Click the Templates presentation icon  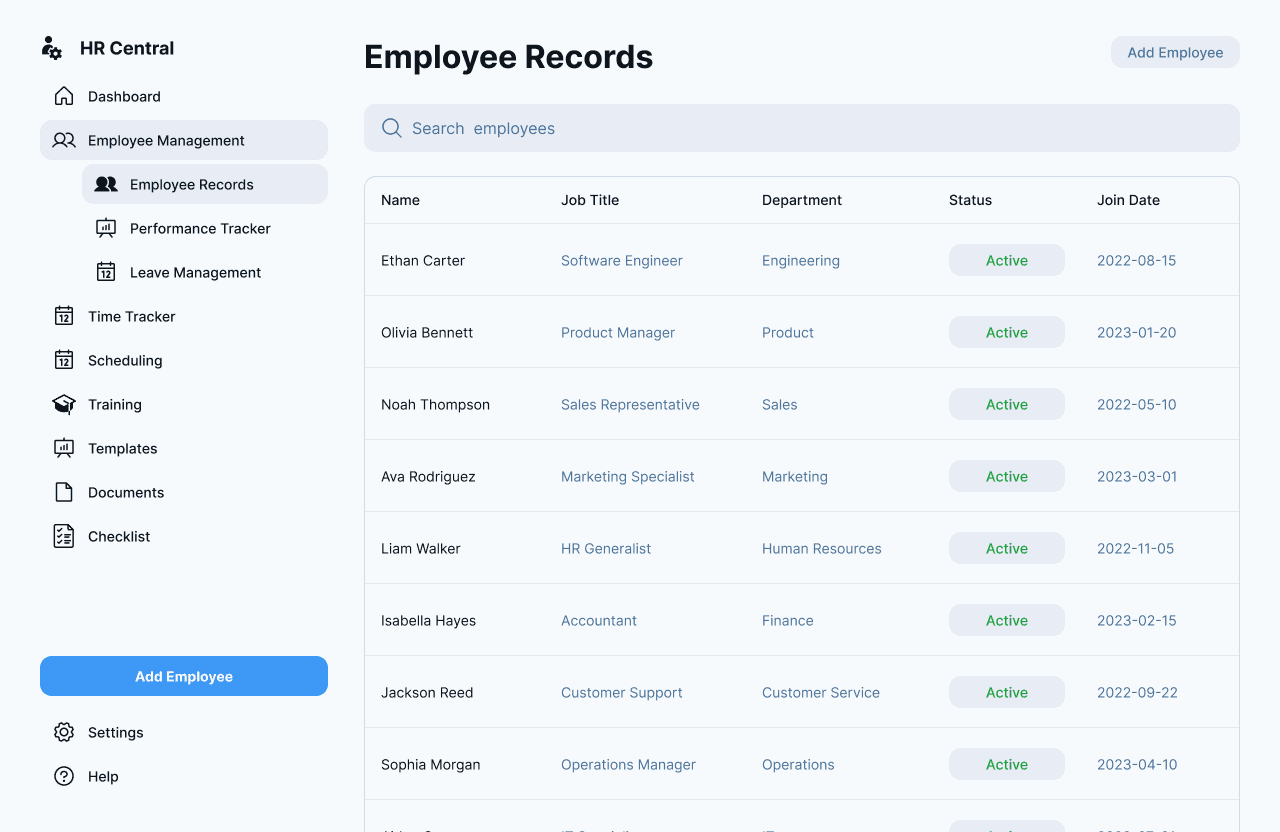point(64,448)
